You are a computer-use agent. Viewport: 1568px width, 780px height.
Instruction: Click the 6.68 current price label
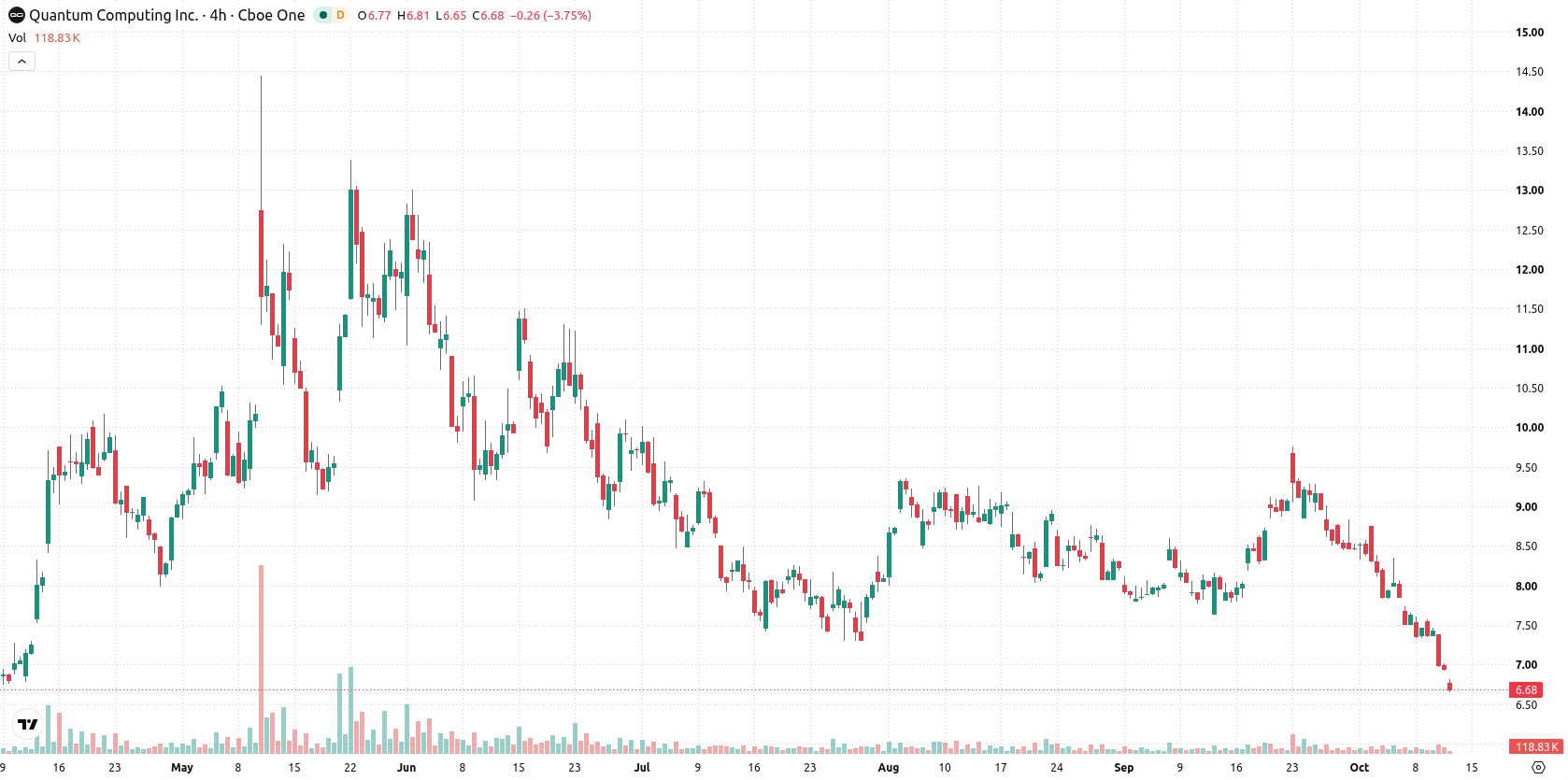pos(1526,690)
